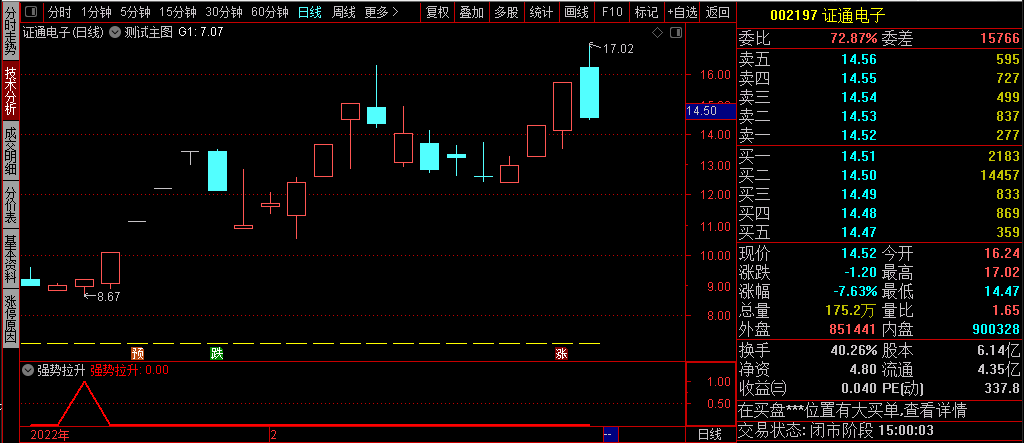
Task: Switch to 15分钟 period
Action: point(178,12)
